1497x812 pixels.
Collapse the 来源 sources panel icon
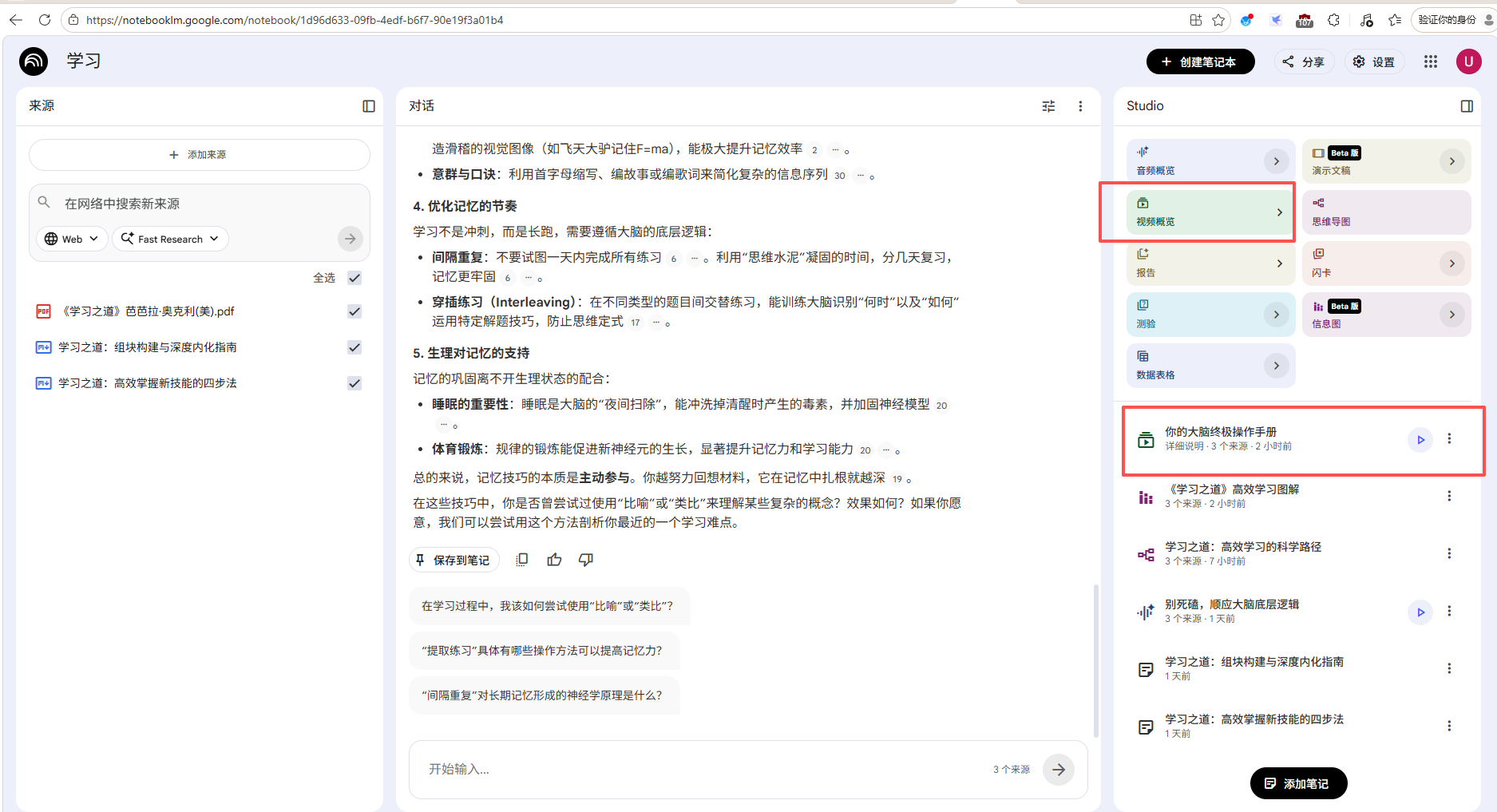[x=368, y=106]
